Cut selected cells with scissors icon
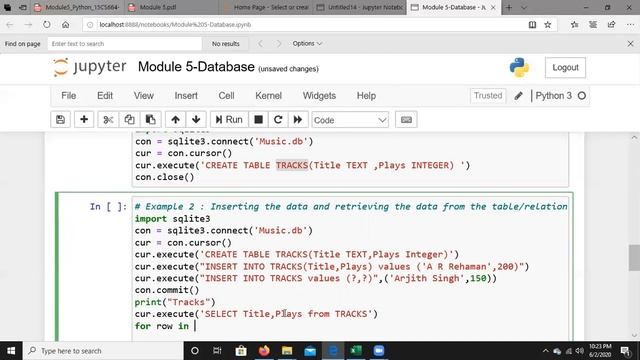Screen dimensions: 640x360 click(x=108, y=120)
